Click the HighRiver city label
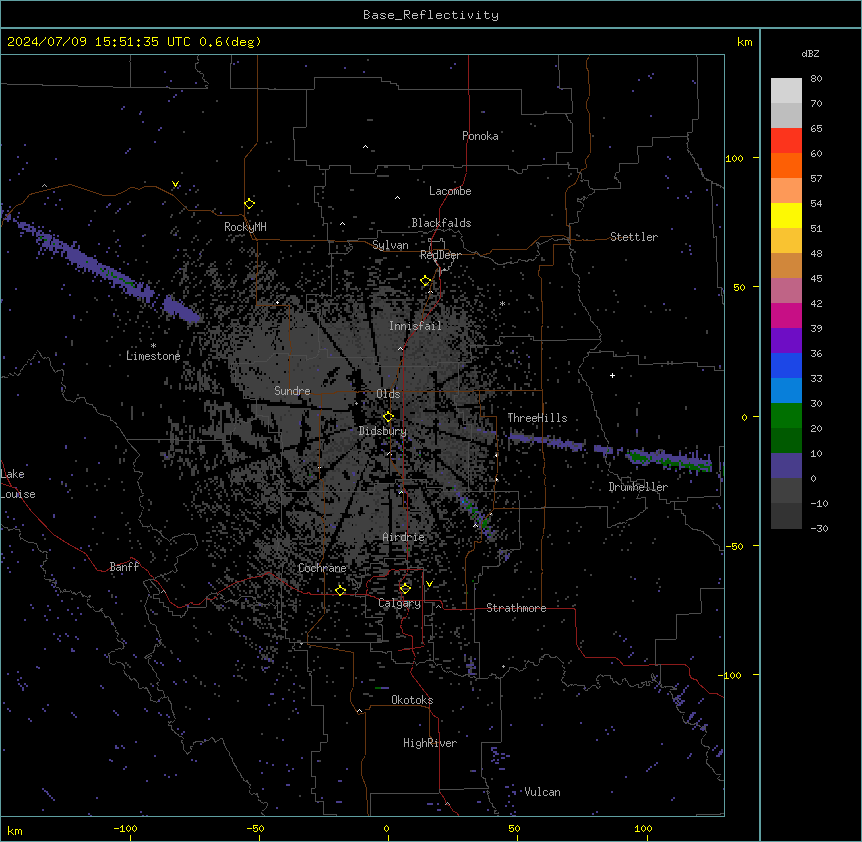The image size is (862, 842). (430, 743)
